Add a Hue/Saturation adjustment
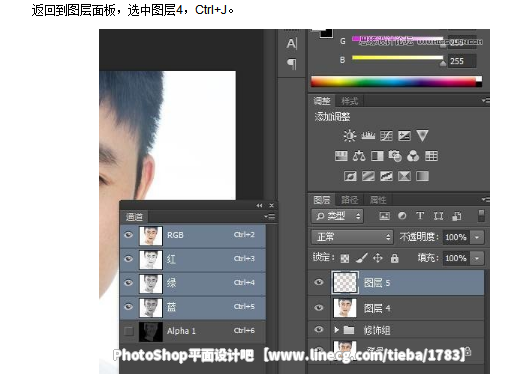The image size is (521, 374). 341,156
